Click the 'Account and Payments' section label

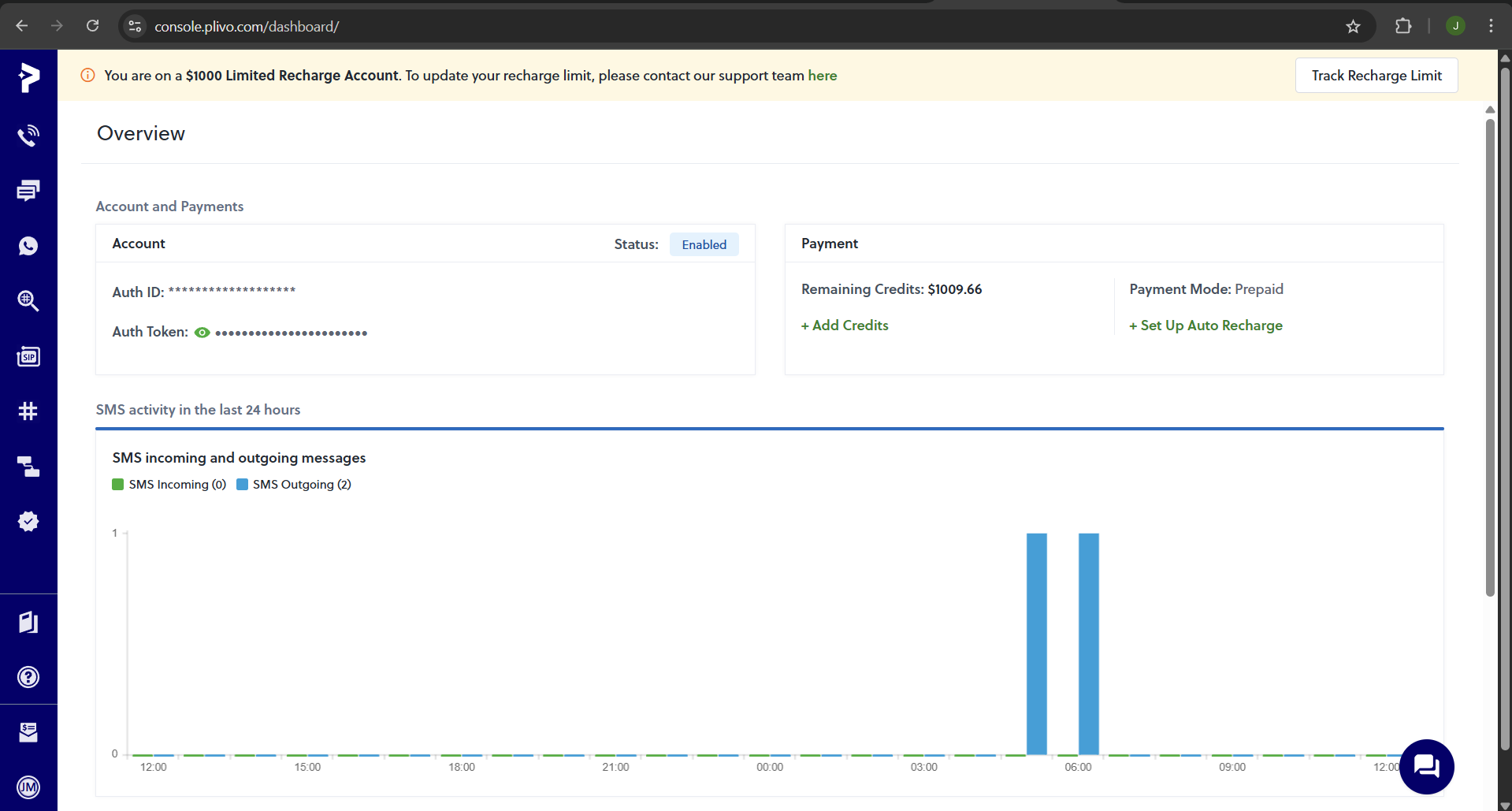[169, 206]
